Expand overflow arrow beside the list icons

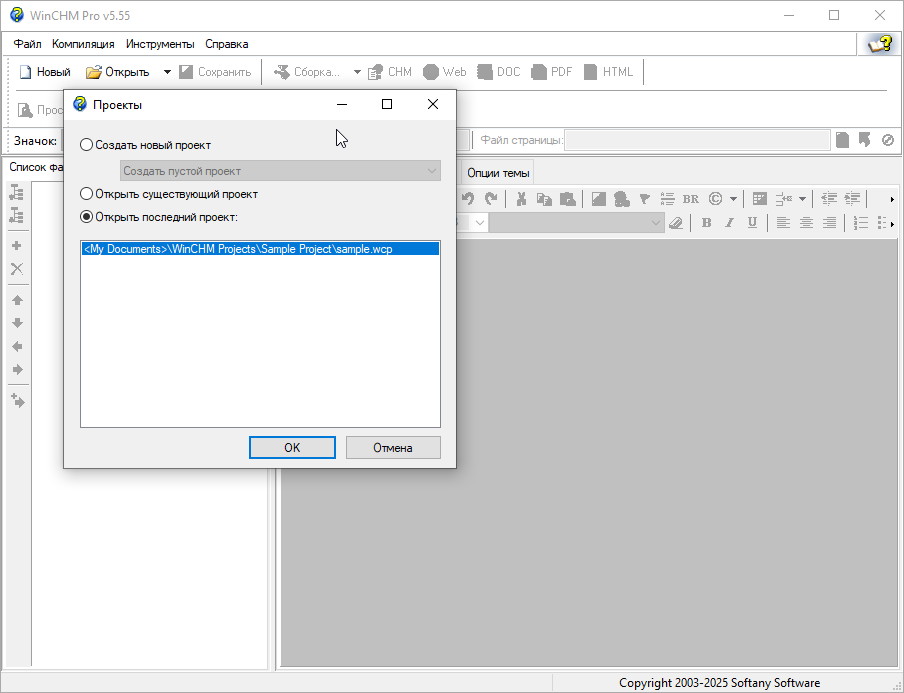point(892,223)
